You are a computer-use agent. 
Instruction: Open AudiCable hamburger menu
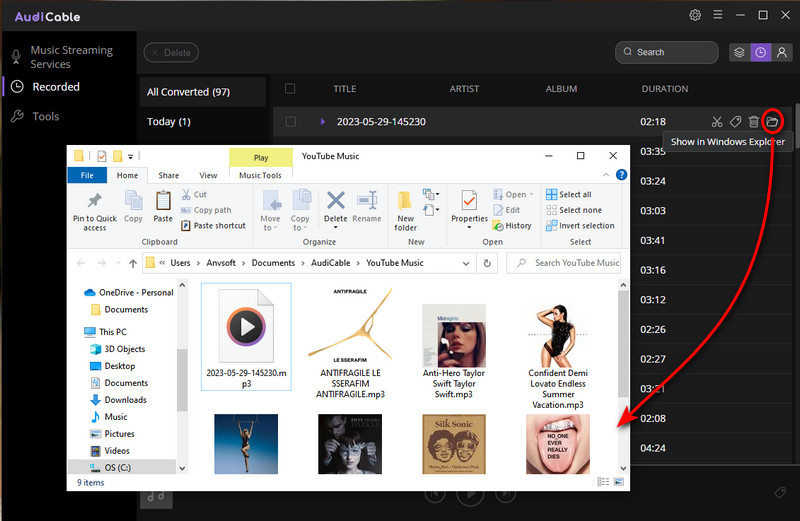click(717, 15)
